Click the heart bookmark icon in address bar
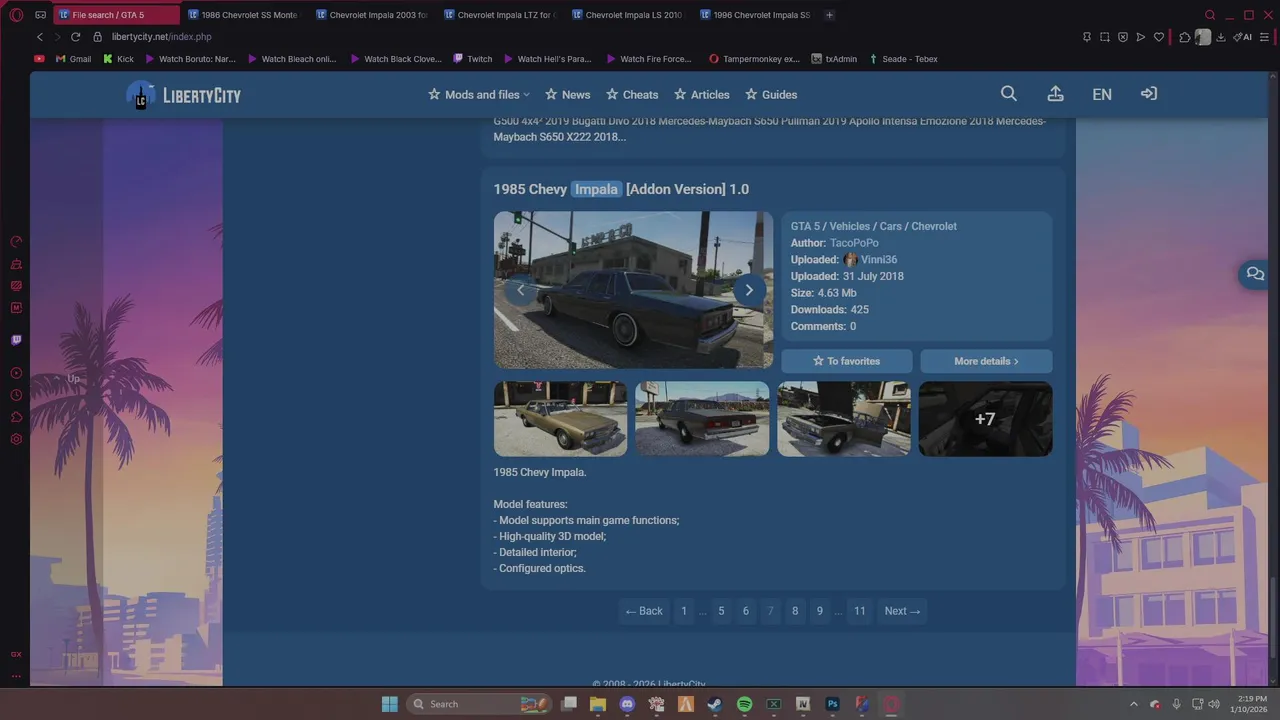Viewport: 1280px width, 720px height. pyautogui.click(x=1159, y=37)
